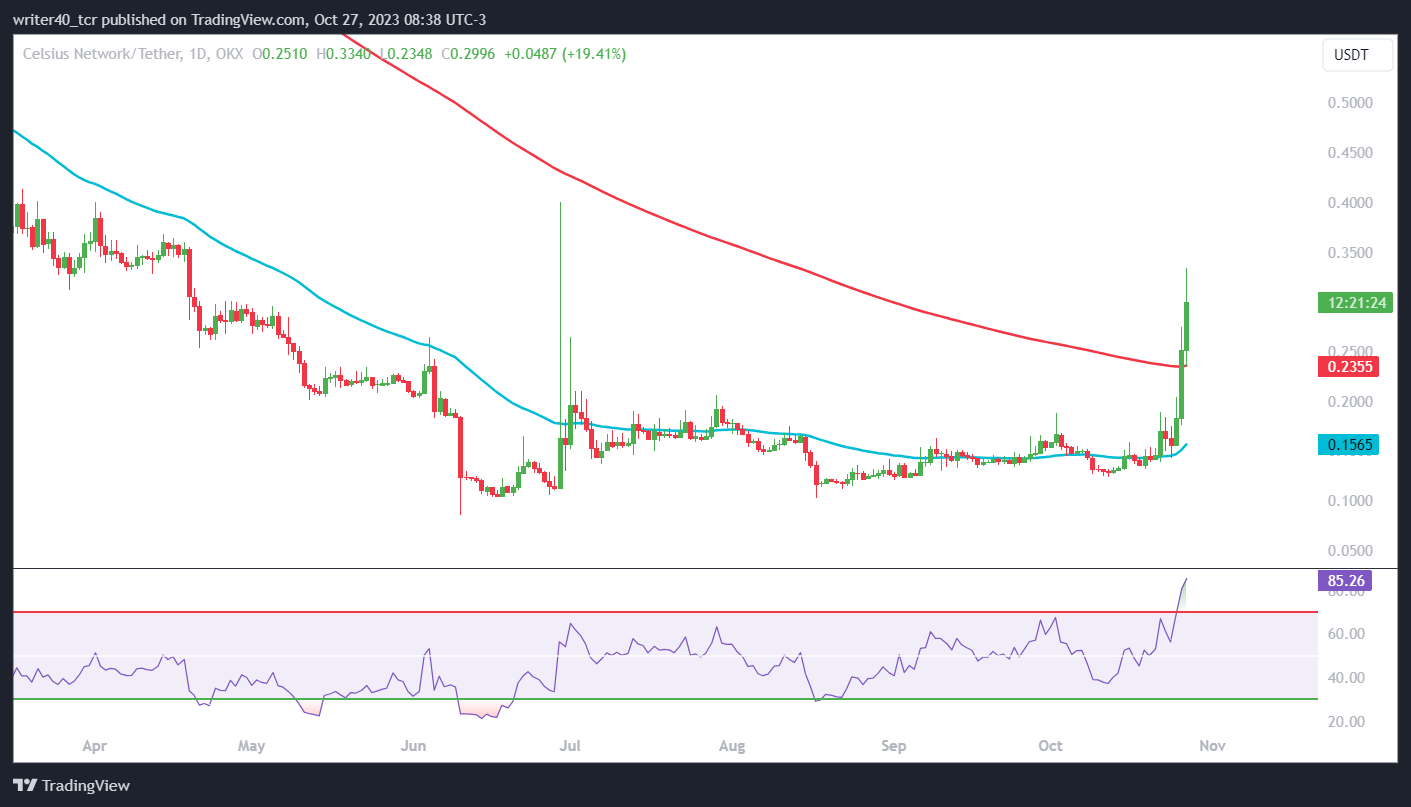Image resolution: width=1411 pixels, height=807 pixels.
Task: Select the open value O0.2510
Action: click(x=281, y=54)
